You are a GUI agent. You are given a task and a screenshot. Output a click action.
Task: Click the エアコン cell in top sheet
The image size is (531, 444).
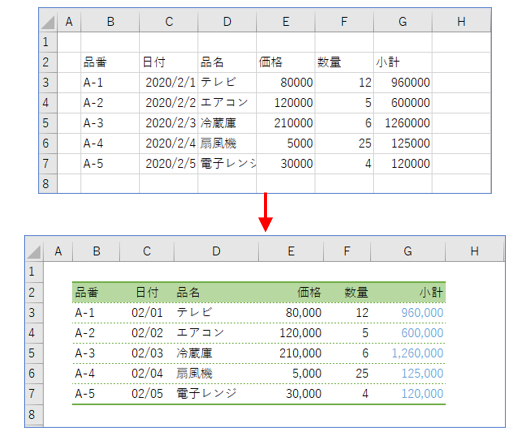click(x=227, y=103)
